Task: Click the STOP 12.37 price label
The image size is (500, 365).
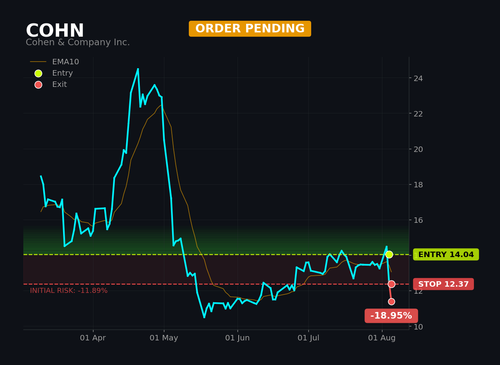Action: click(443, 284)
